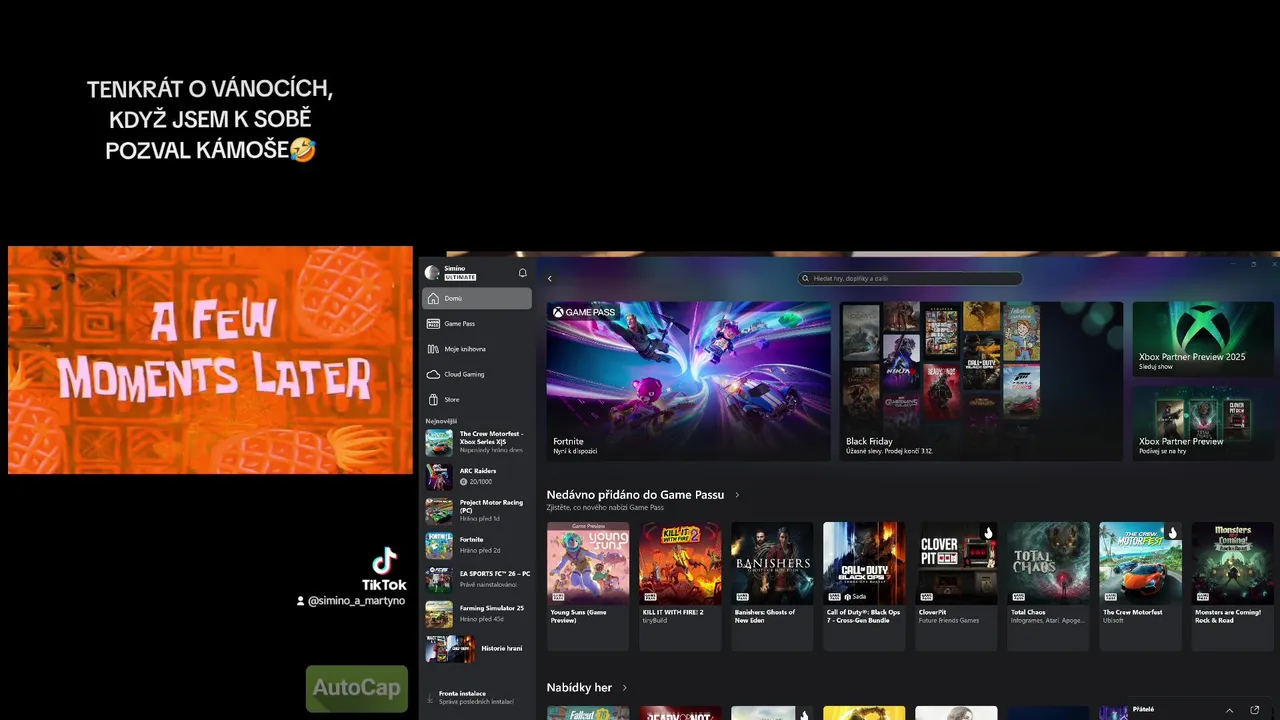
Task: Click the Simino profile avatar
Action: (432, 273)
